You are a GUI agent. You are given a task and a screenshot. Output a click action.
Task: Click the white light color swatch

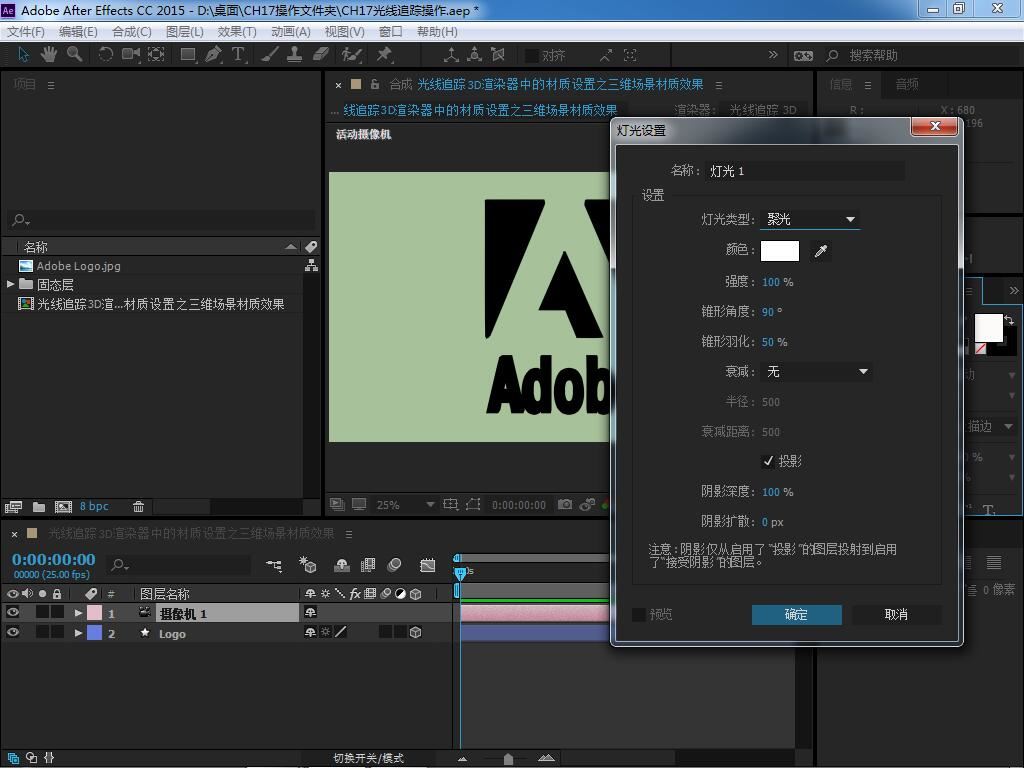coord(780,251)
